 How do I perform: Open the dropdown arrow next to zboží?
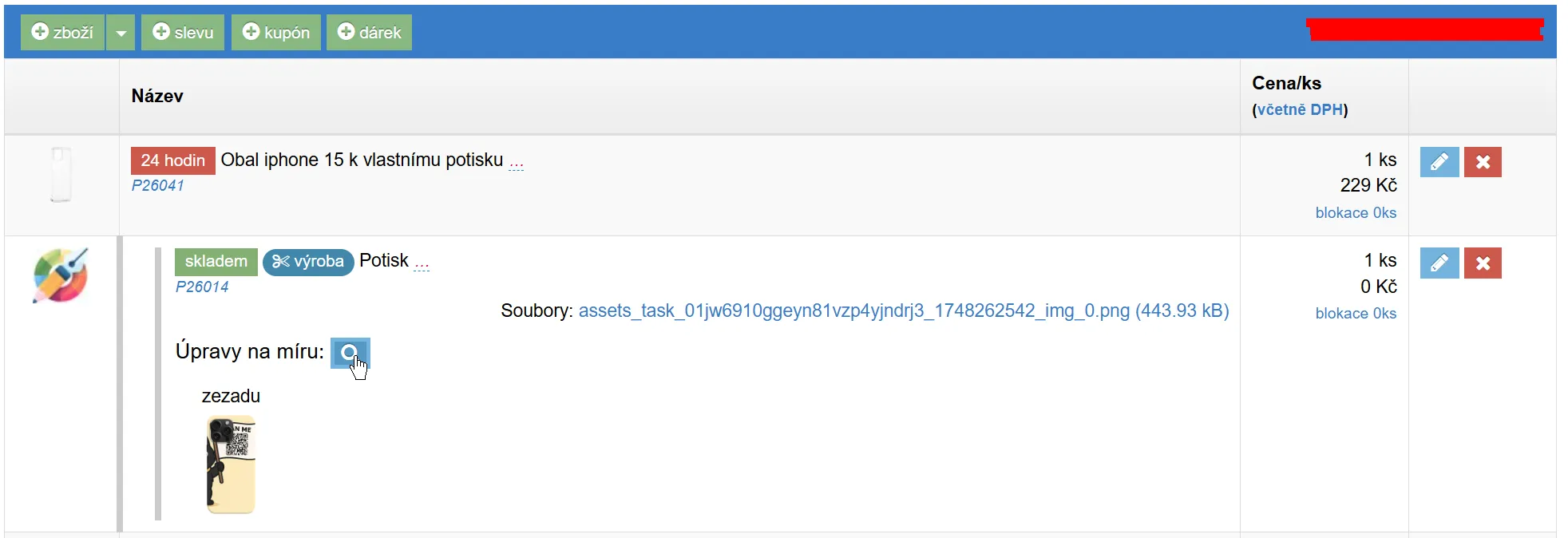coord(121,33)
